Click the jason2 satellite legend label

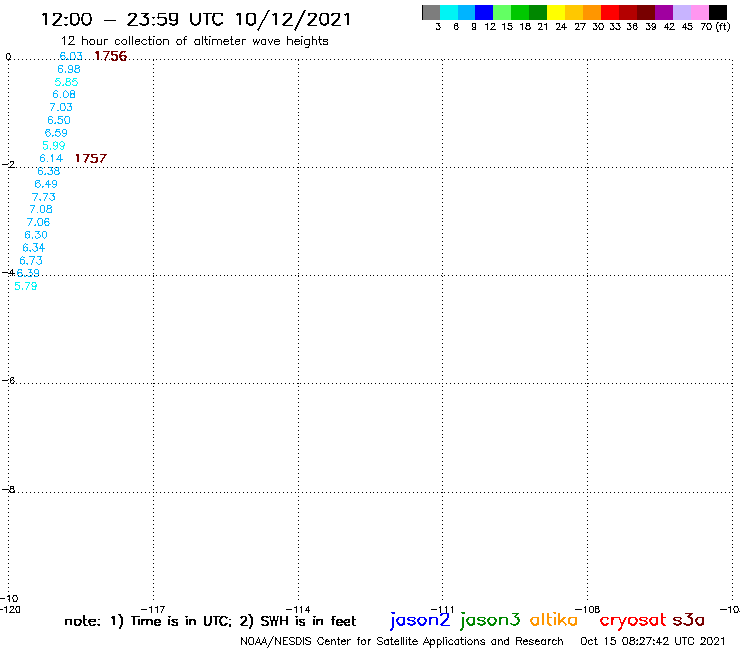(x=420, y=620)
